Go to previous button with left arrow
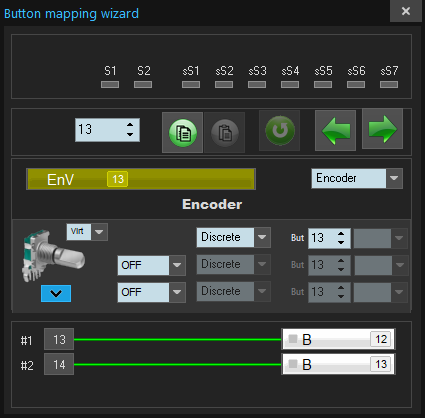The height and width of the screenshot is (418, 425). (x=336, y=130)
